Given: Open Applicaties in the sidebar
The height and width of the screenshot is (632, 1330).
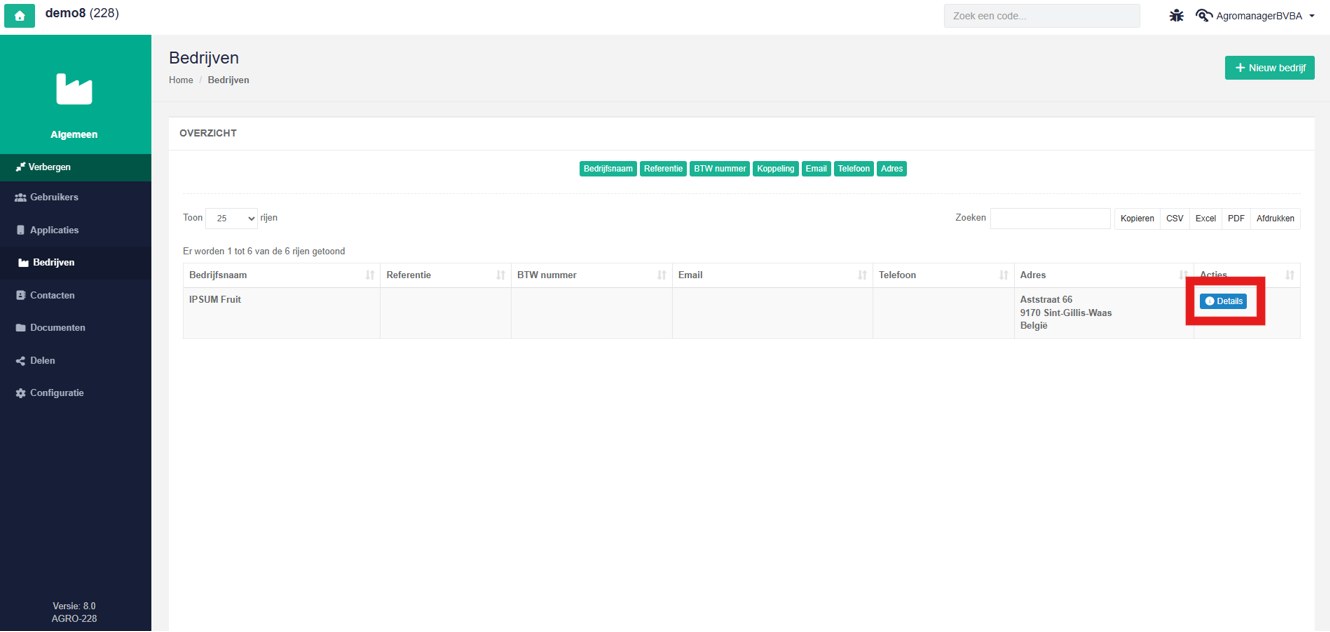Looking at the screenshot, I should pyautogui.click(x=75, y=230).
